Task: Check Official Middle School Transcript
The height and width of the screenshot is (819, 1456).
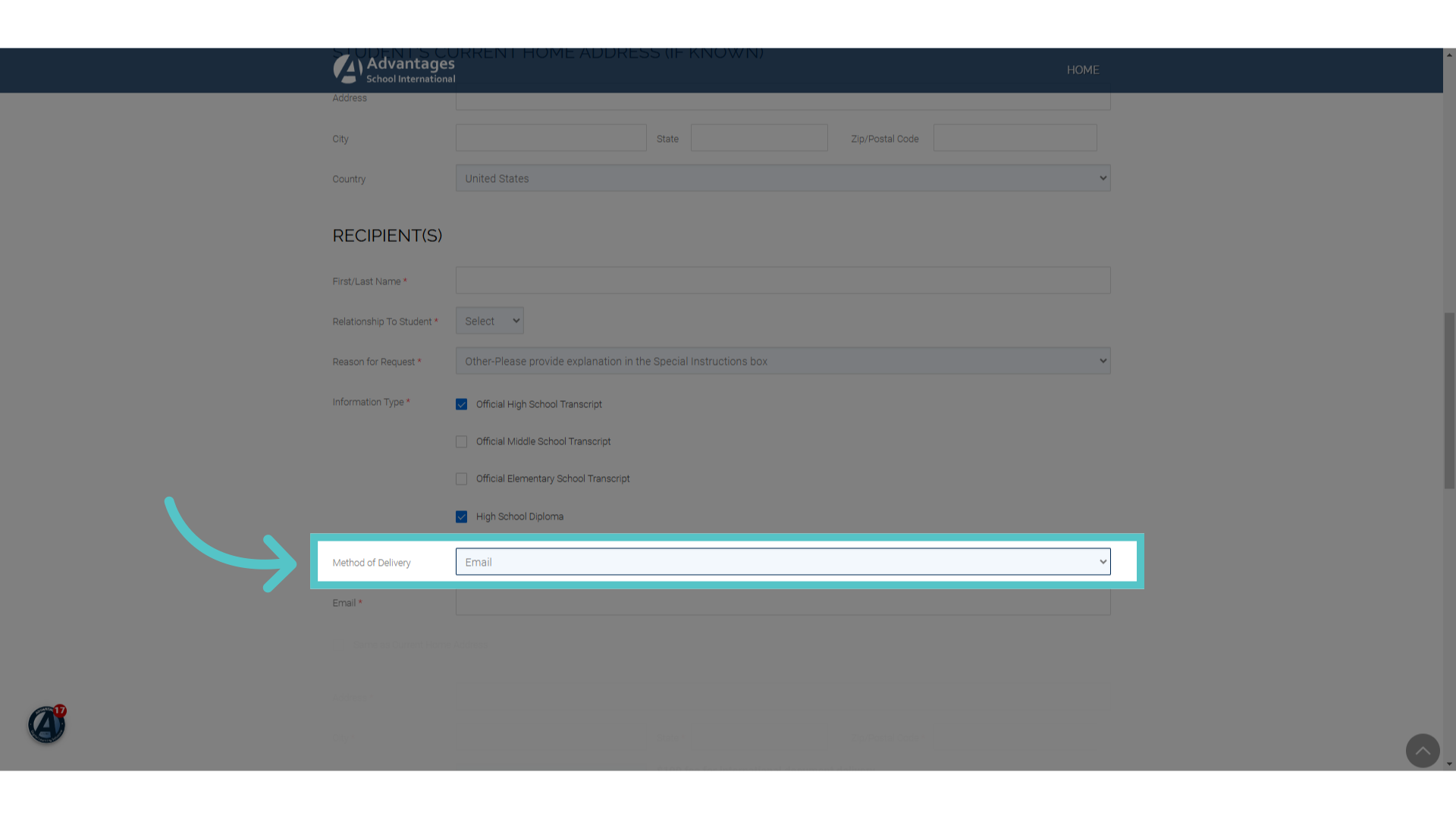Action: pos(461,441)
